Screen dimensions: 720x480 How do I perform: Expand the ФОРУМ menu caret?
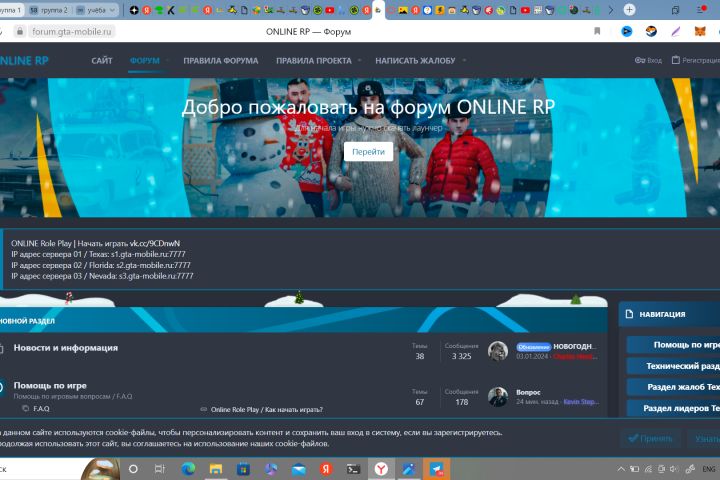168,60
